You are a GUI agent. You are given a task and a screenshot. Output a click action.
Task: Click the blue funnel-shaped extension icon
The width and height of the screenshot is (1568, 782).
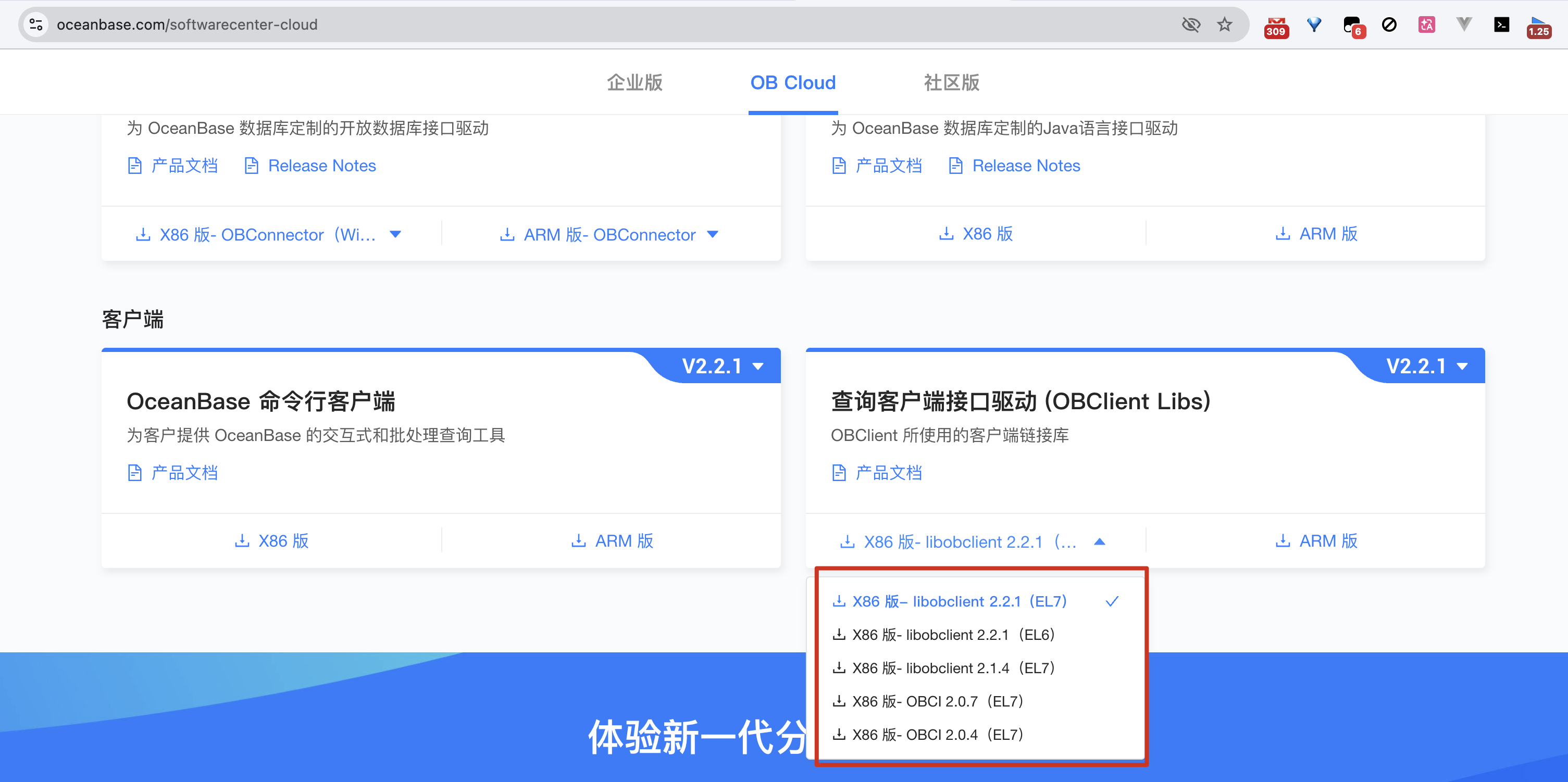click(x=1314, y=24)
